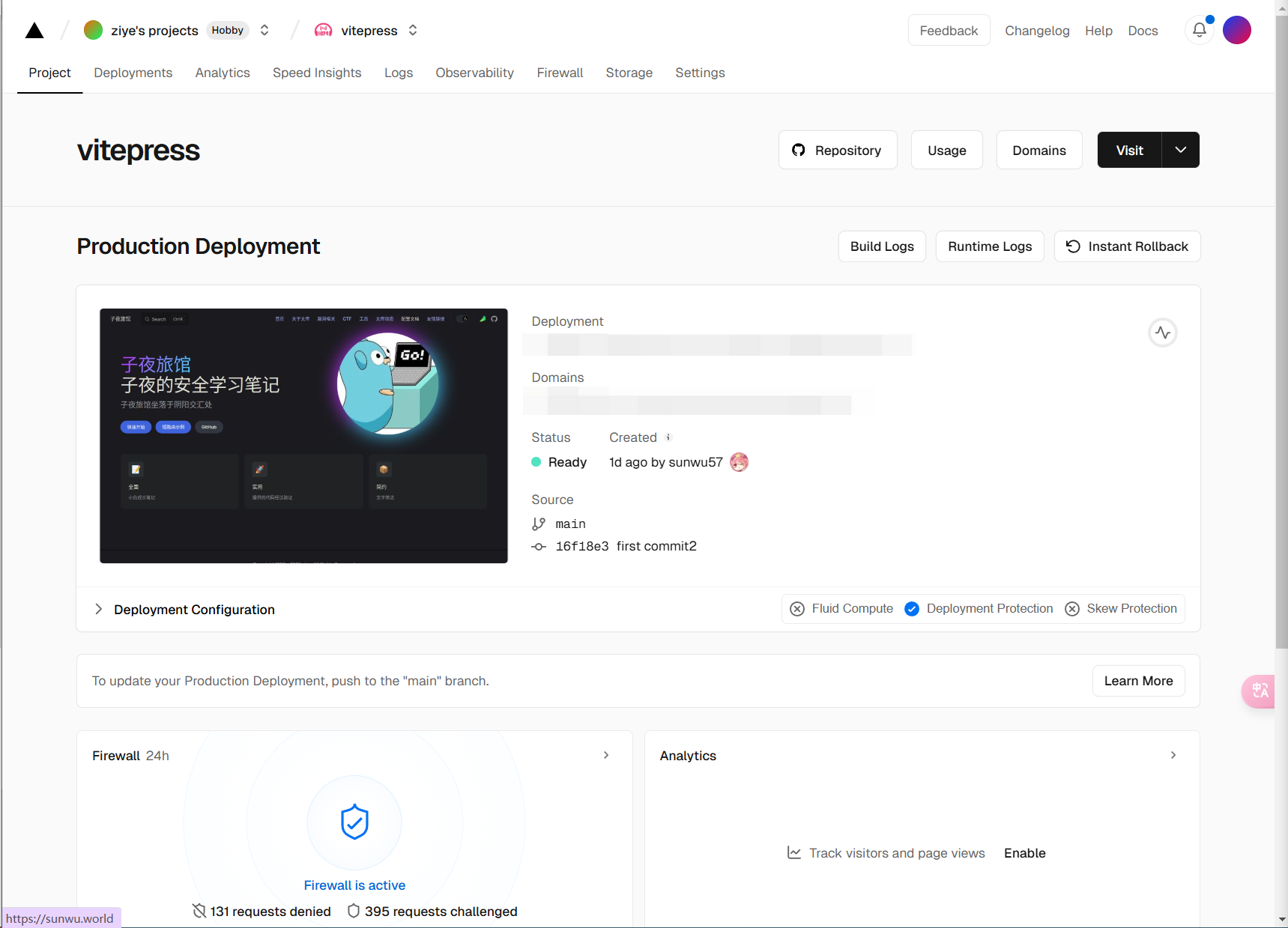Click the blurred deployment URL

coord(717,345)
